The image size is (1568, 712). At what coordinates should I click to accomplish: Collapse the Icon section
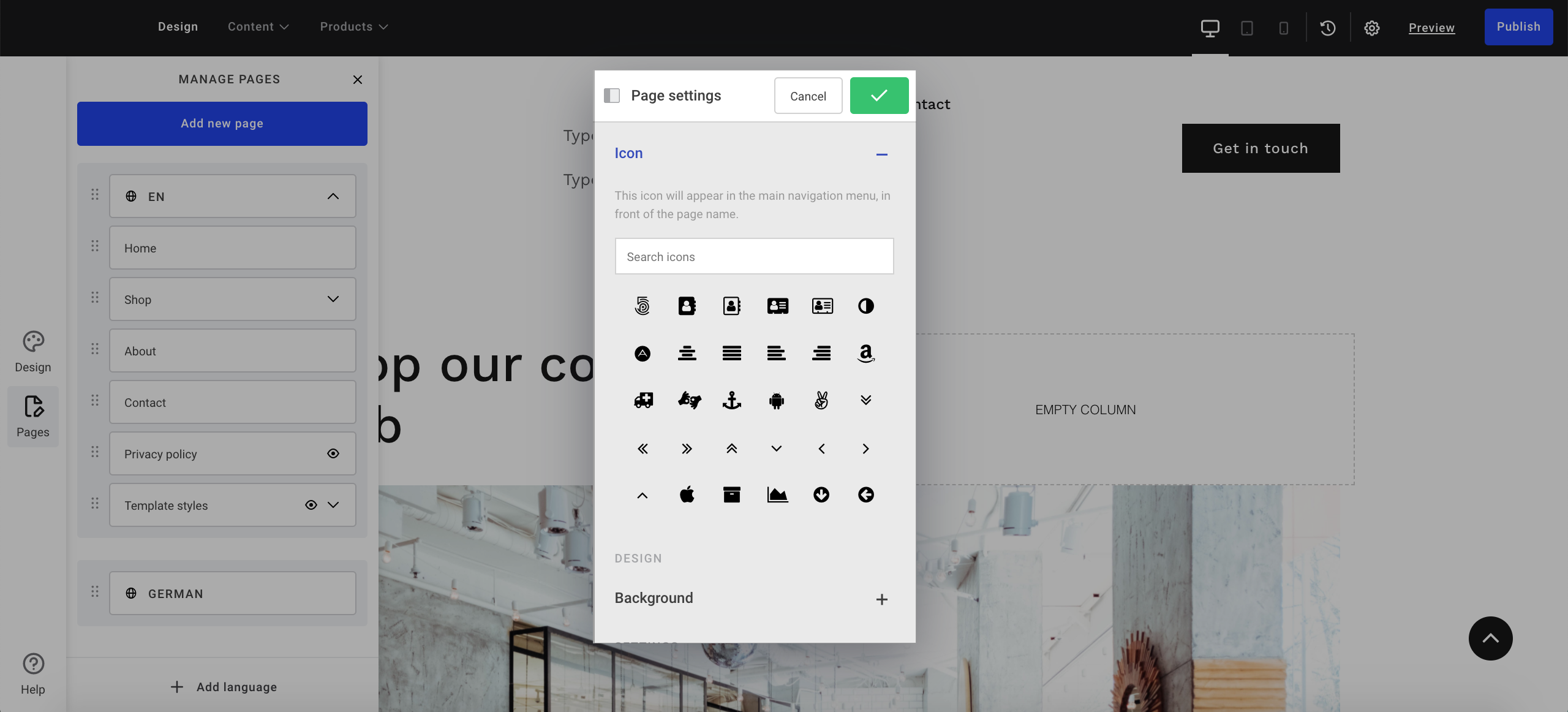click(x=882, y=154)
